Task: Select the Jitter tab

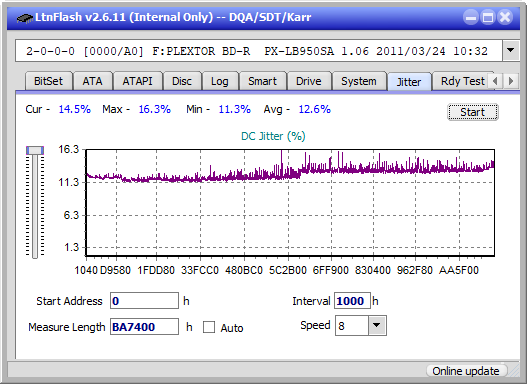Action: pyautogui.click(x=409, y=82)
